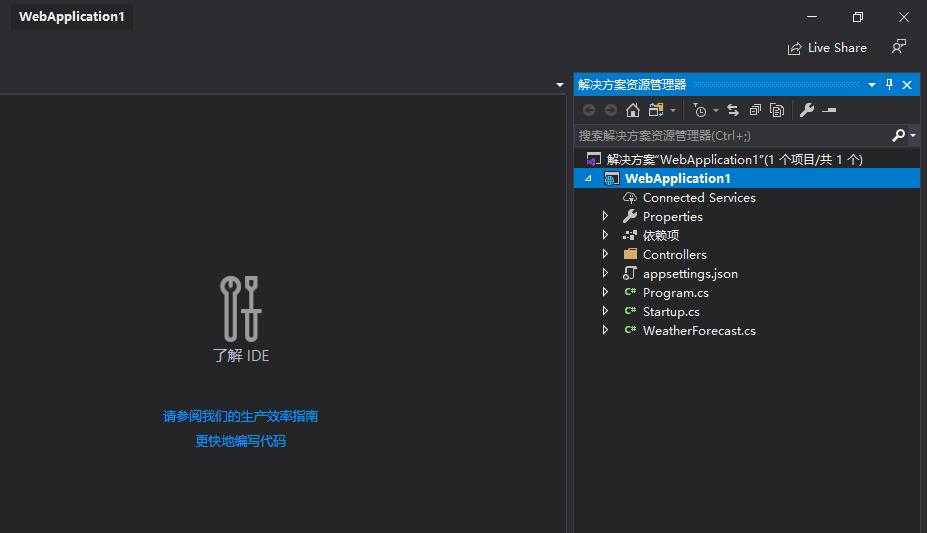Open dropdown arrow beside switch views icon
This screenshot has width=927, height=533.
[673, 110]
